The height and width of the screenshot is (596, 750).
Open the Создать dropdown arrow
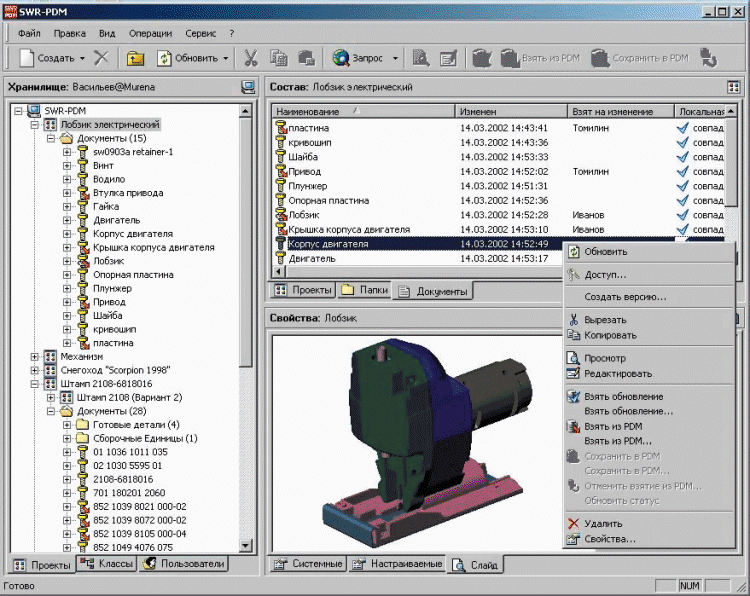[82, 58]
